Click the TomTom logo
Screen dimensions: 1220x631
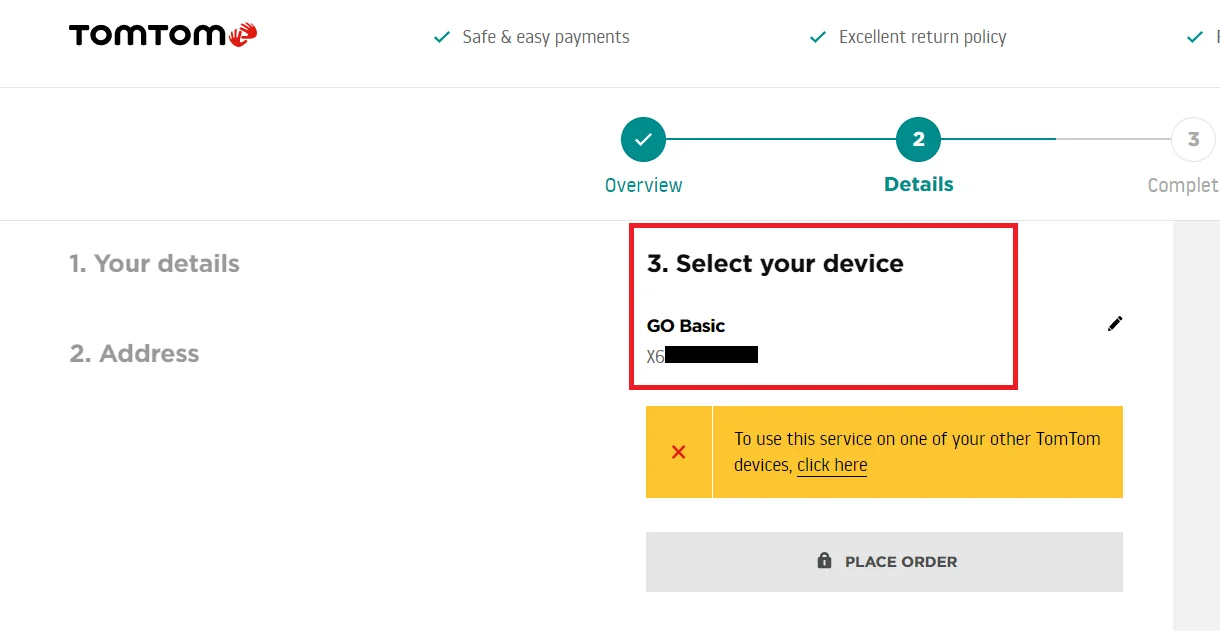point(163,36)
